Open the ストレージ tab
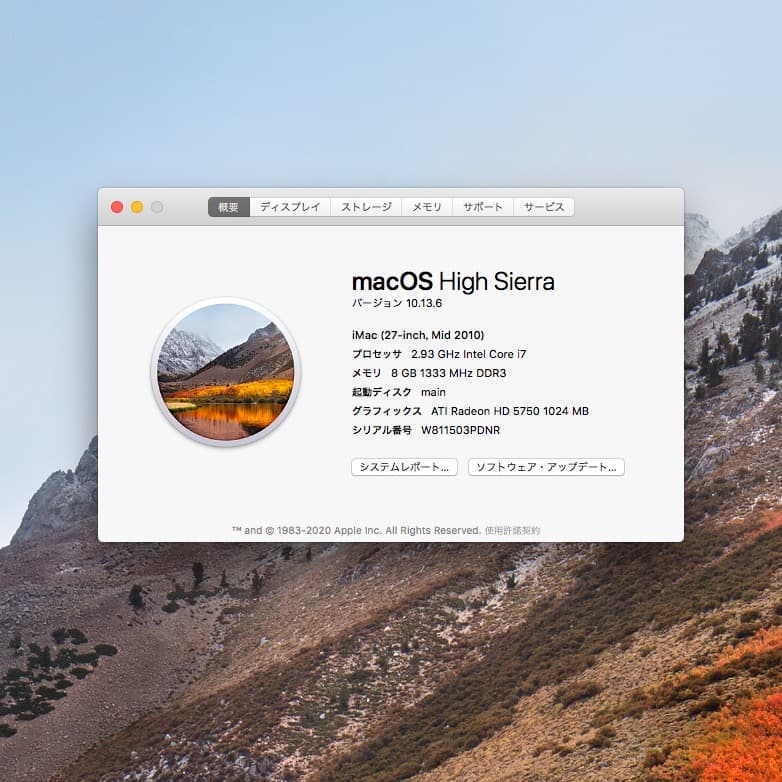This screenshot has height=782, width=782. (366, 207)
